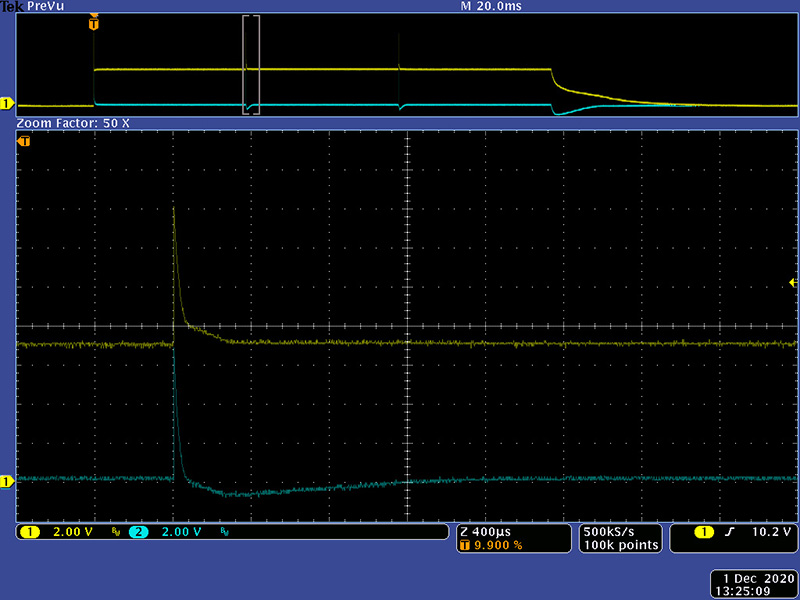
Task: Click the 9.900 % trigger position readout
Action: [498, 545]
